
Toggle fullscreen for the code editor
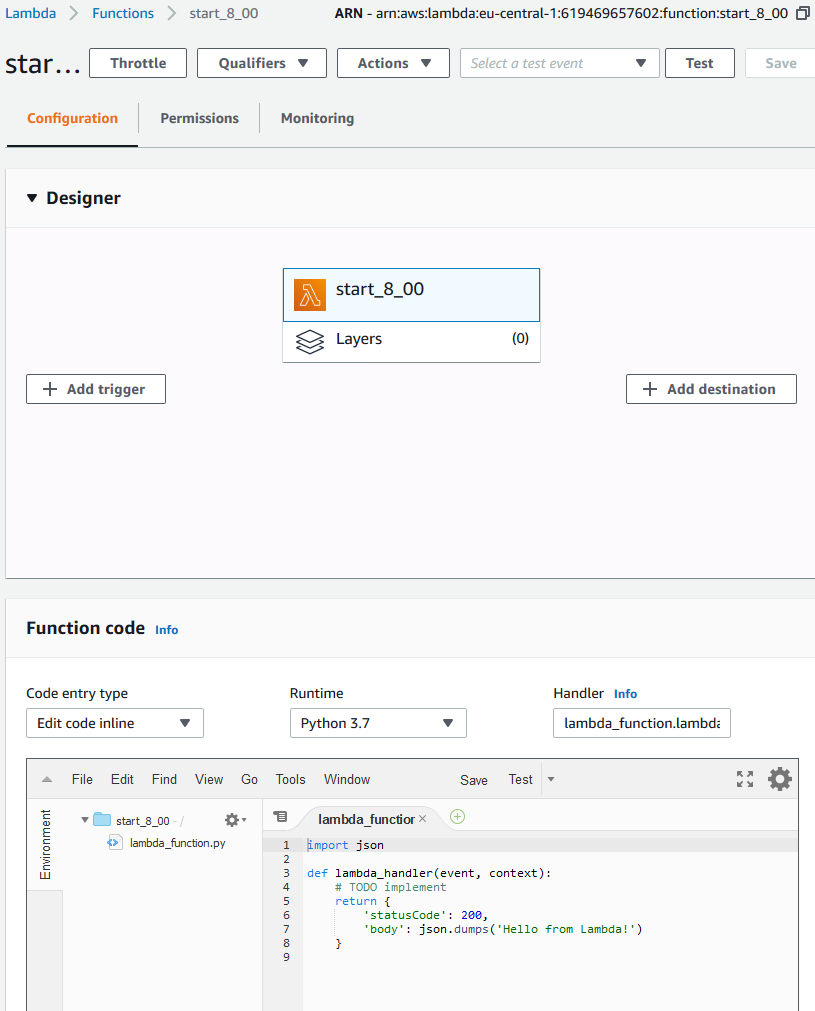745,779
